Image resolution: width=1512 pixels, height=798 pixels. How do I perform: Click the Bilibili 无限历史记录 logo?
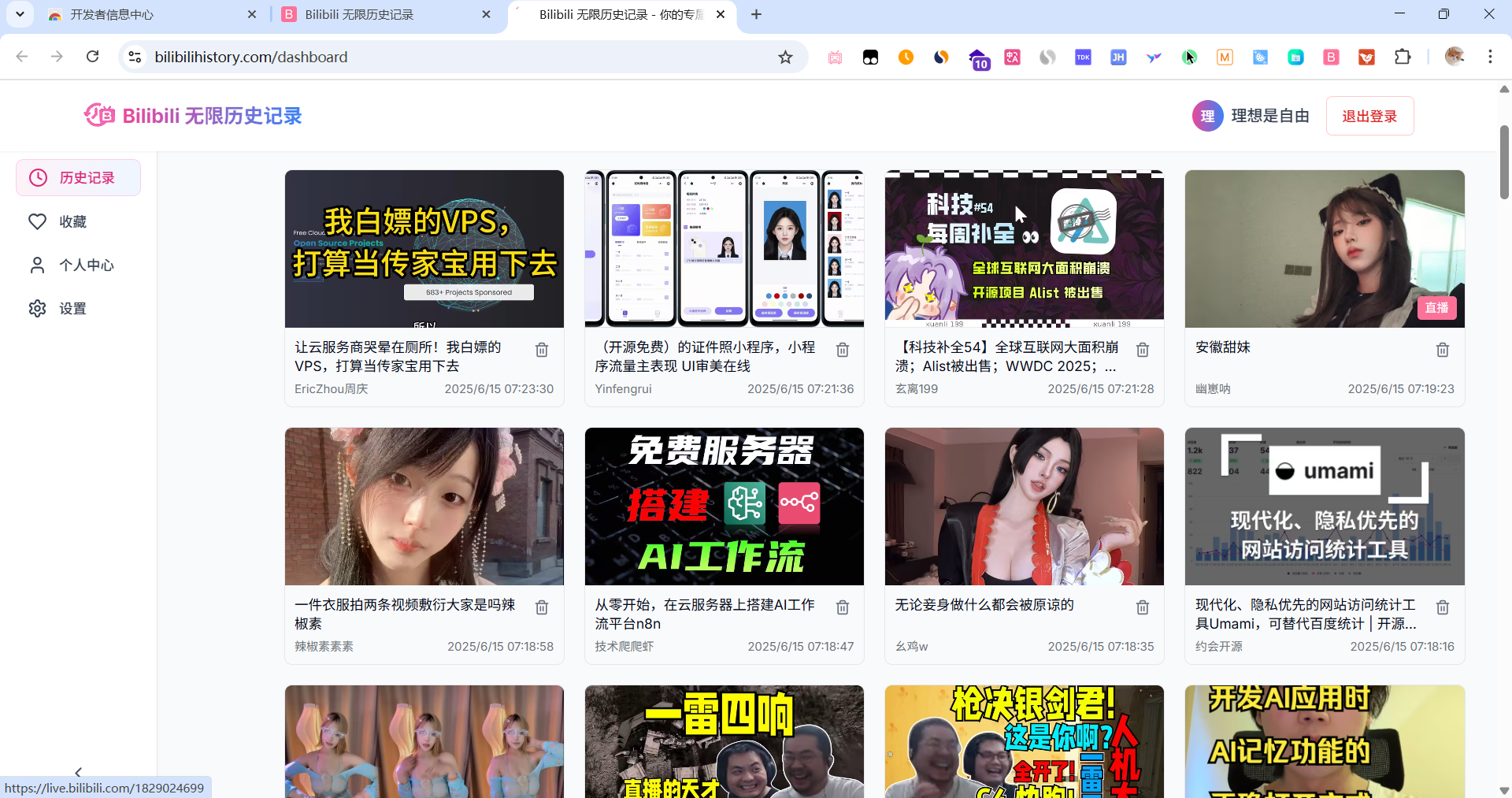coord(193,116)
